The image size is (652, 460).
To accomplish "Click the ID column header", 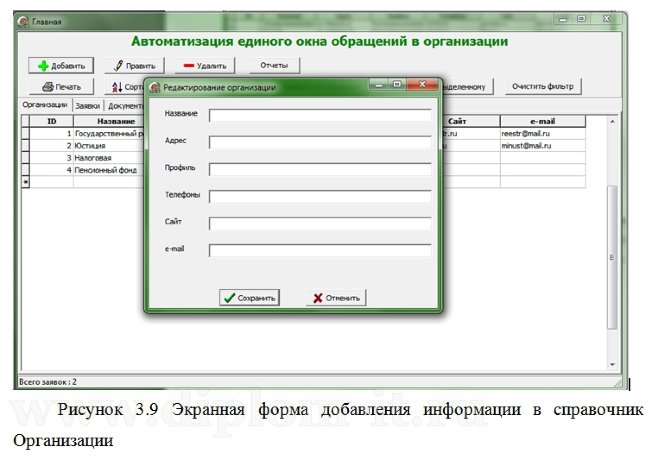I will (52, 121).
